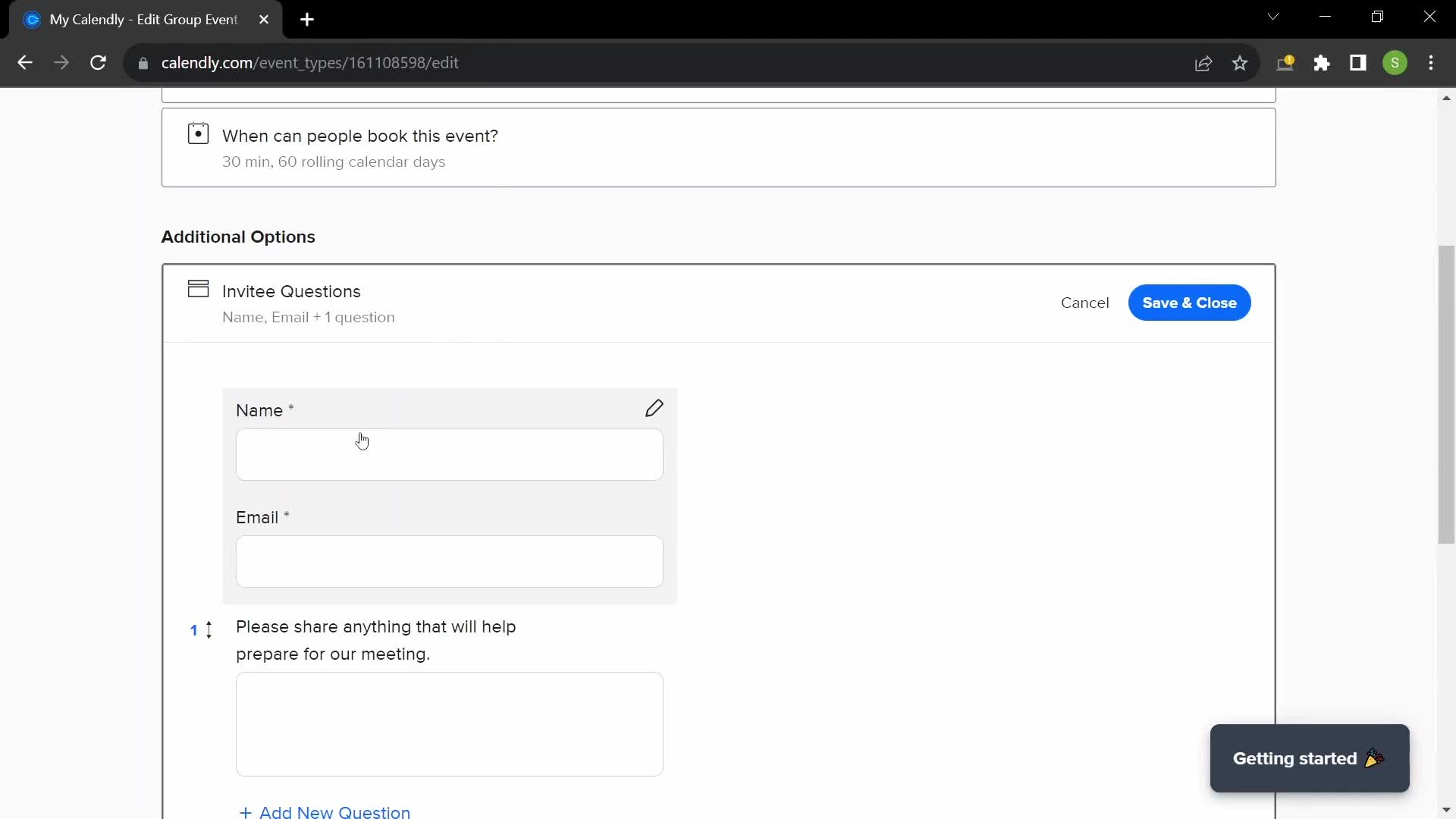Click the reorder arrows icon for question 1
The height and width of the screenshot is (819, 1456).
(x=208, y=630)
